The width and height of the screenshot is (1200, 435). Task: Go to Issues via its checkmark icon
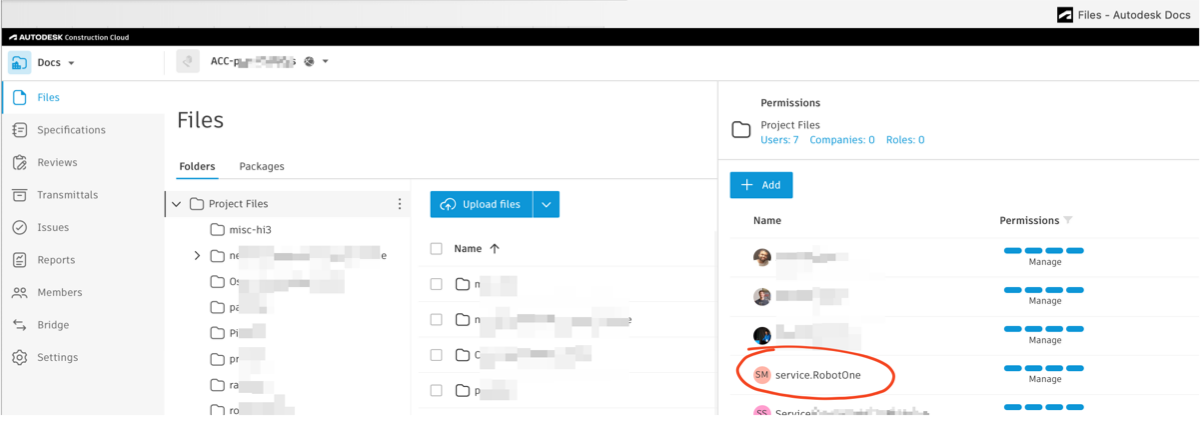tap(19, 228)
